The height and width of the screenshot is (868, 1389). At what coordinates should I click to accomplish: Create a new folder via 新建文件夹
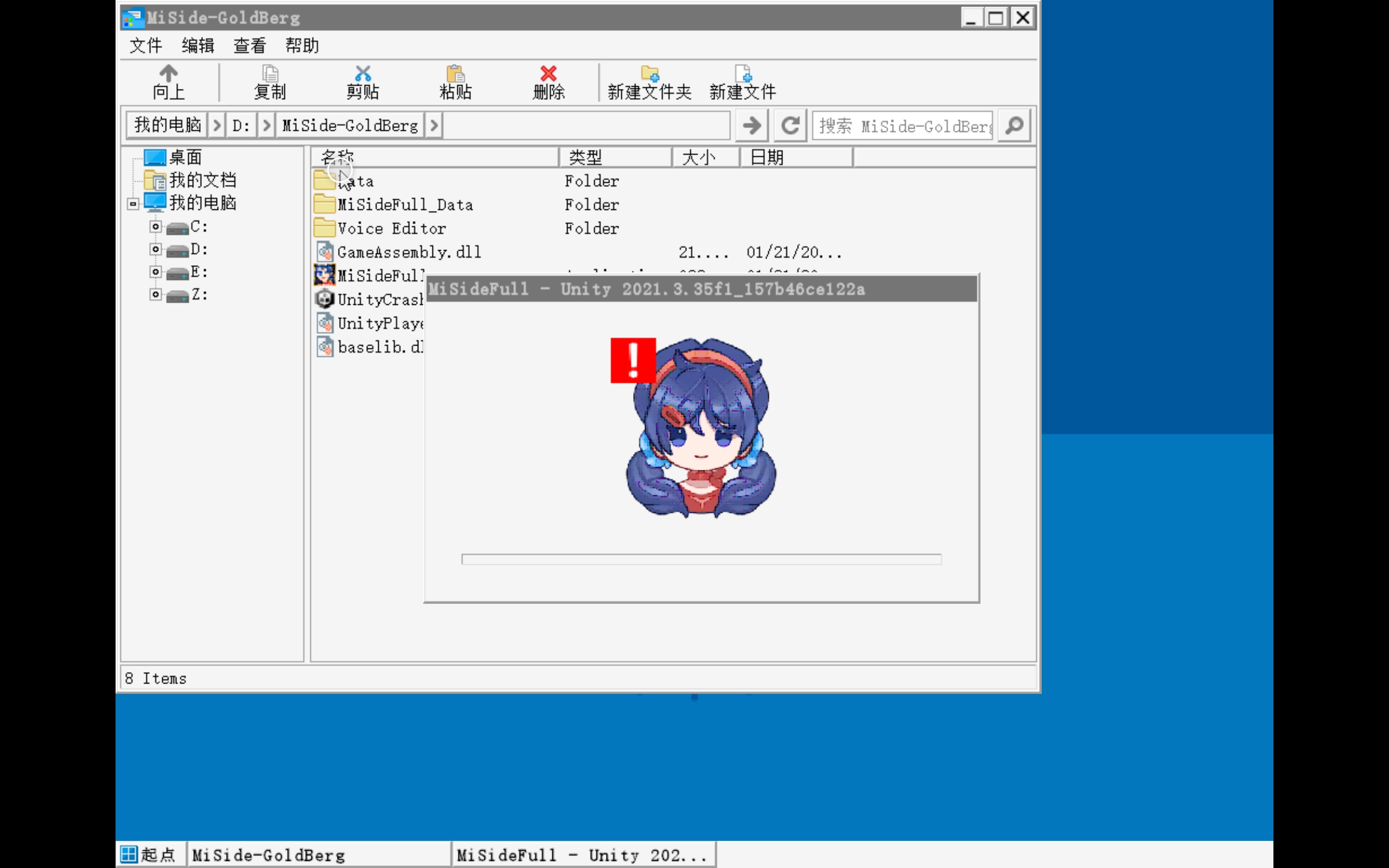coord(649,82)
